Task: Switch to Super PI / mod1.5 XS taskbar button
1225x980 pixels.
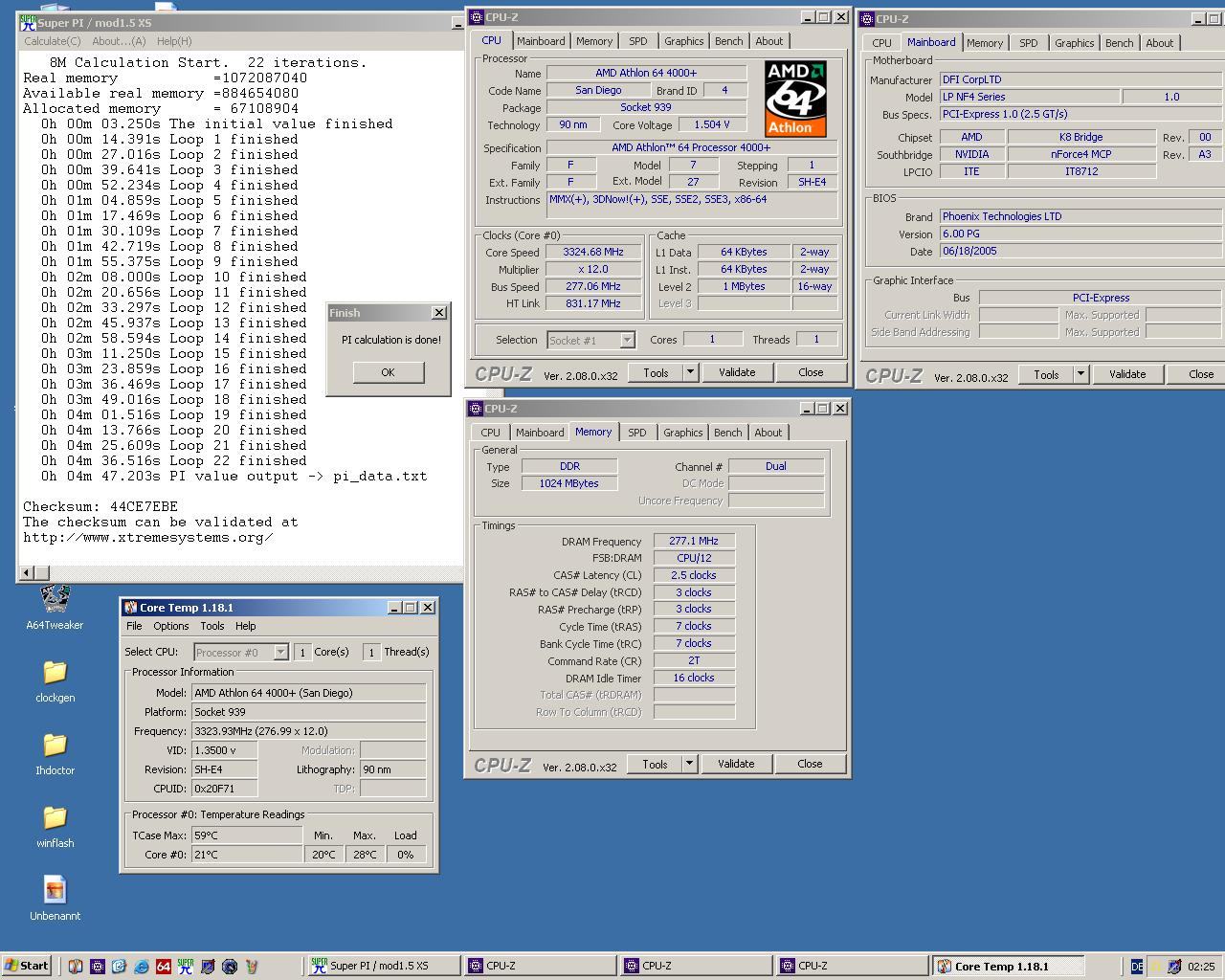Action: (x=383, y=967)
